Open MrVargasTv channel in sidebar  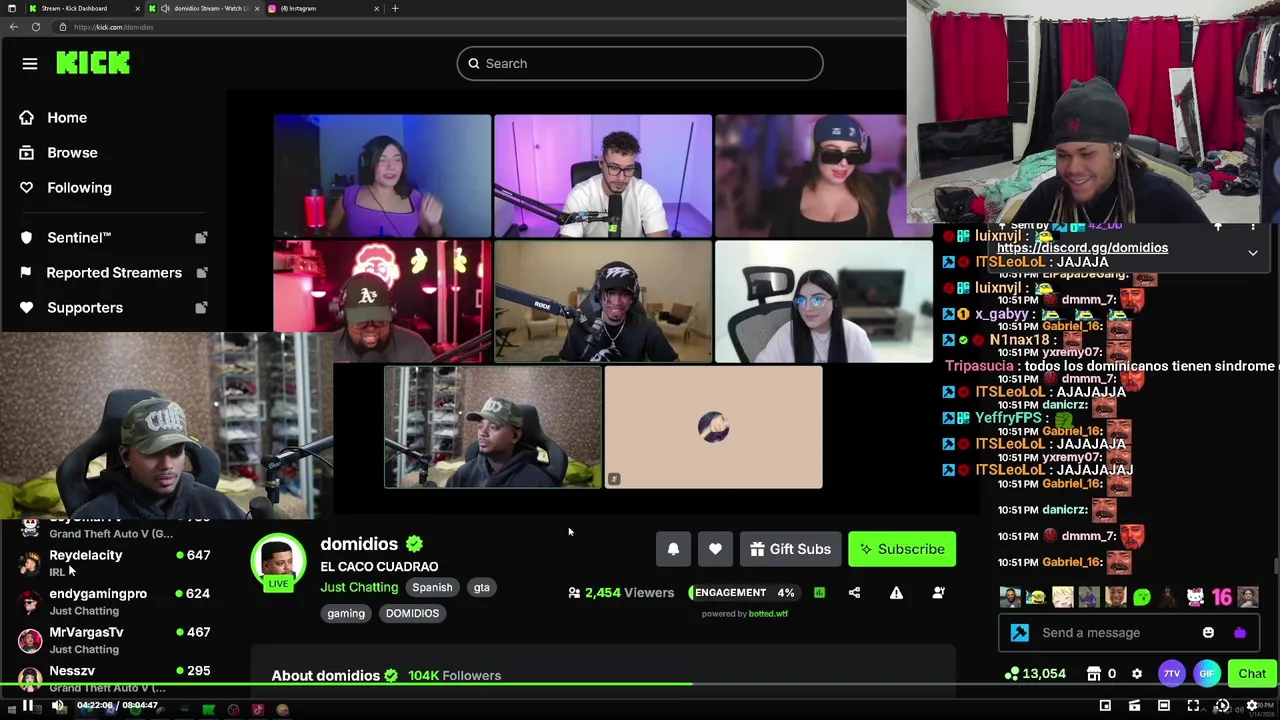(x=116, y=640)
